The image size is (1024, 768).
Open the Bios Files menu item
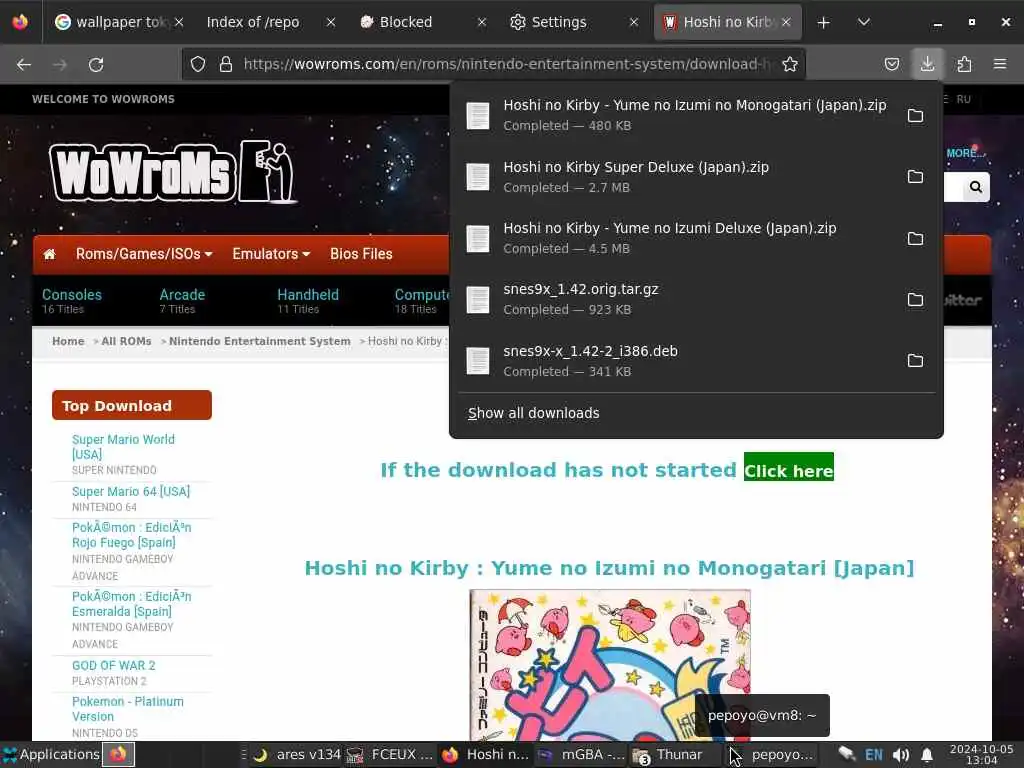(x=361, y=254)
